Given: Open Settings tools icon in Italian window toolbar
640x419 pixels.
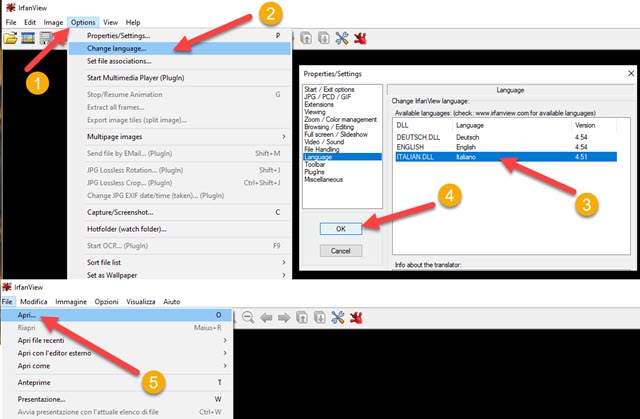Looking at the screenshot, I should (338, 317).
